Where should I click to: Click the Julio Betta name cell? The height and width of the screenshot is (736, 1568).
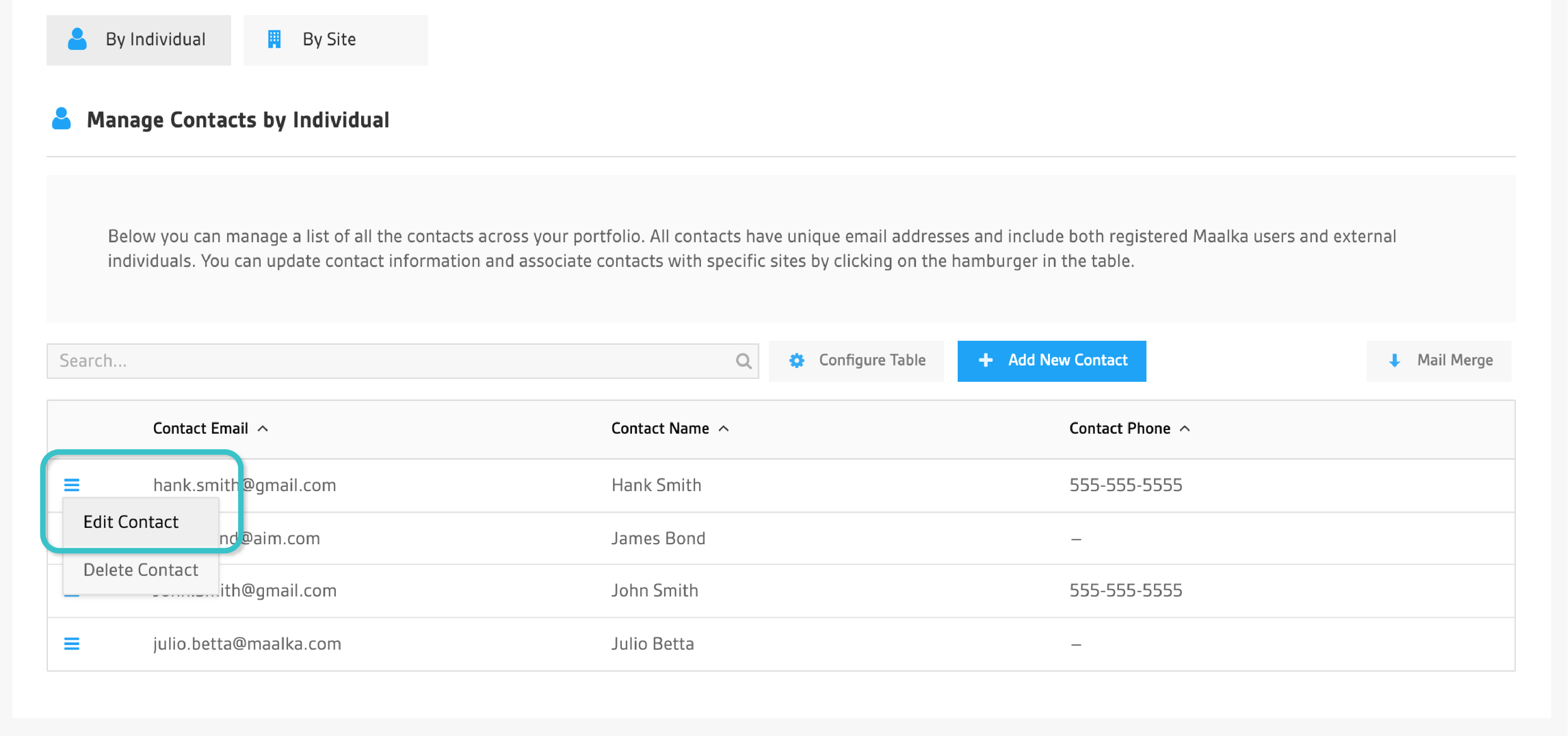(653, 643)
